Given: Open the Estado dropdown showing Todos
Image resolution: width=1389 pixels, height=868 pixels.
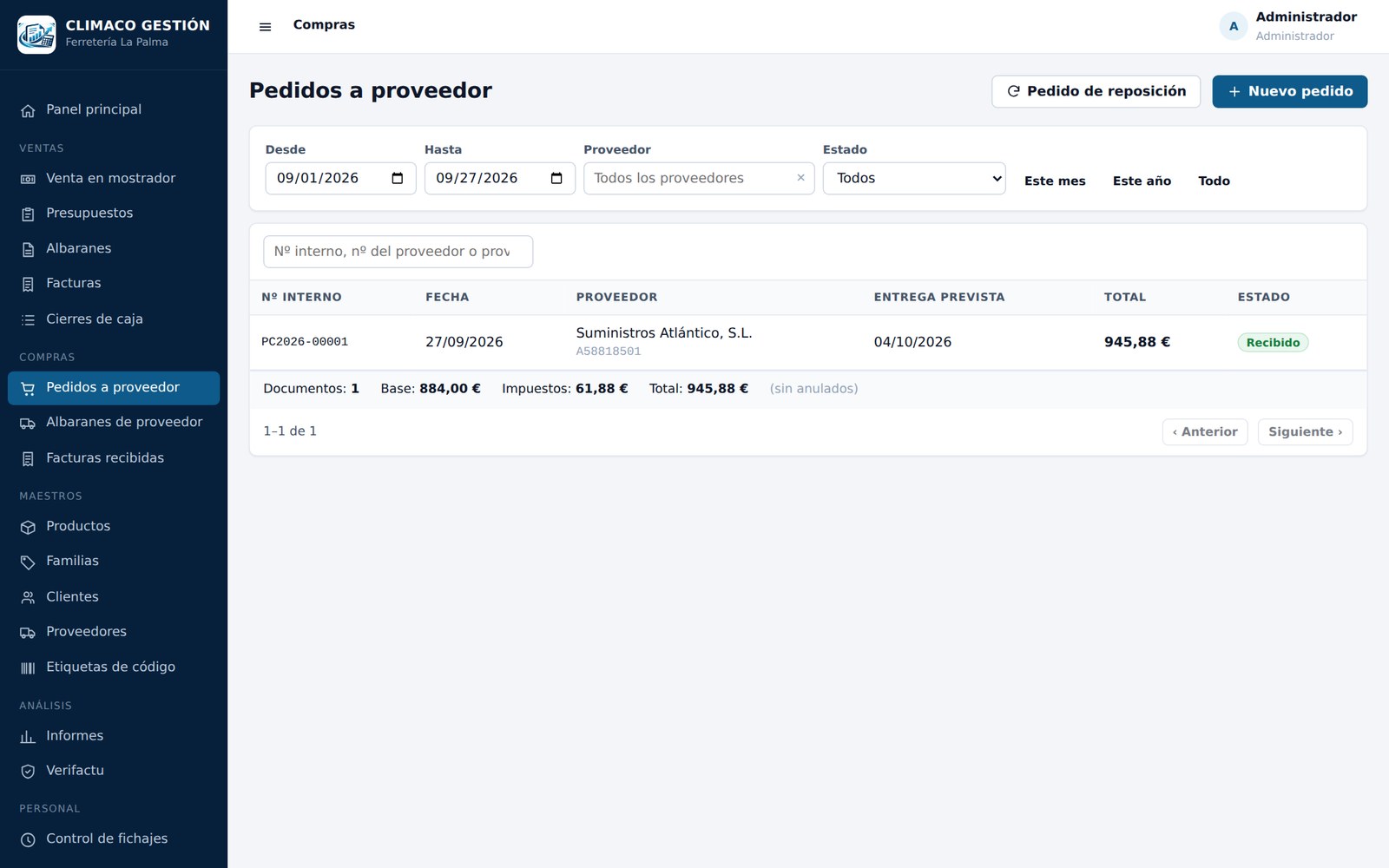Looking at the screenshot, I should tap(914, 178).
